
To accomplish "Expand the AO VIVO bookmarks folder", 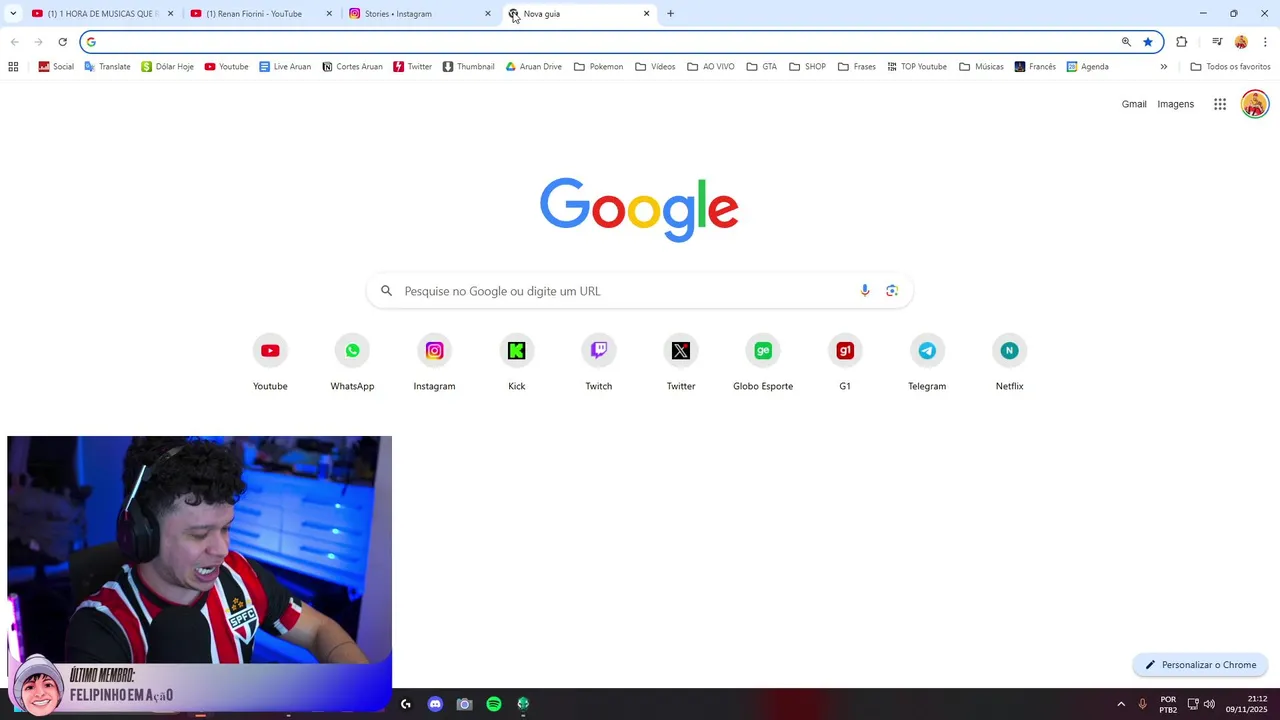I will (710, 67).
